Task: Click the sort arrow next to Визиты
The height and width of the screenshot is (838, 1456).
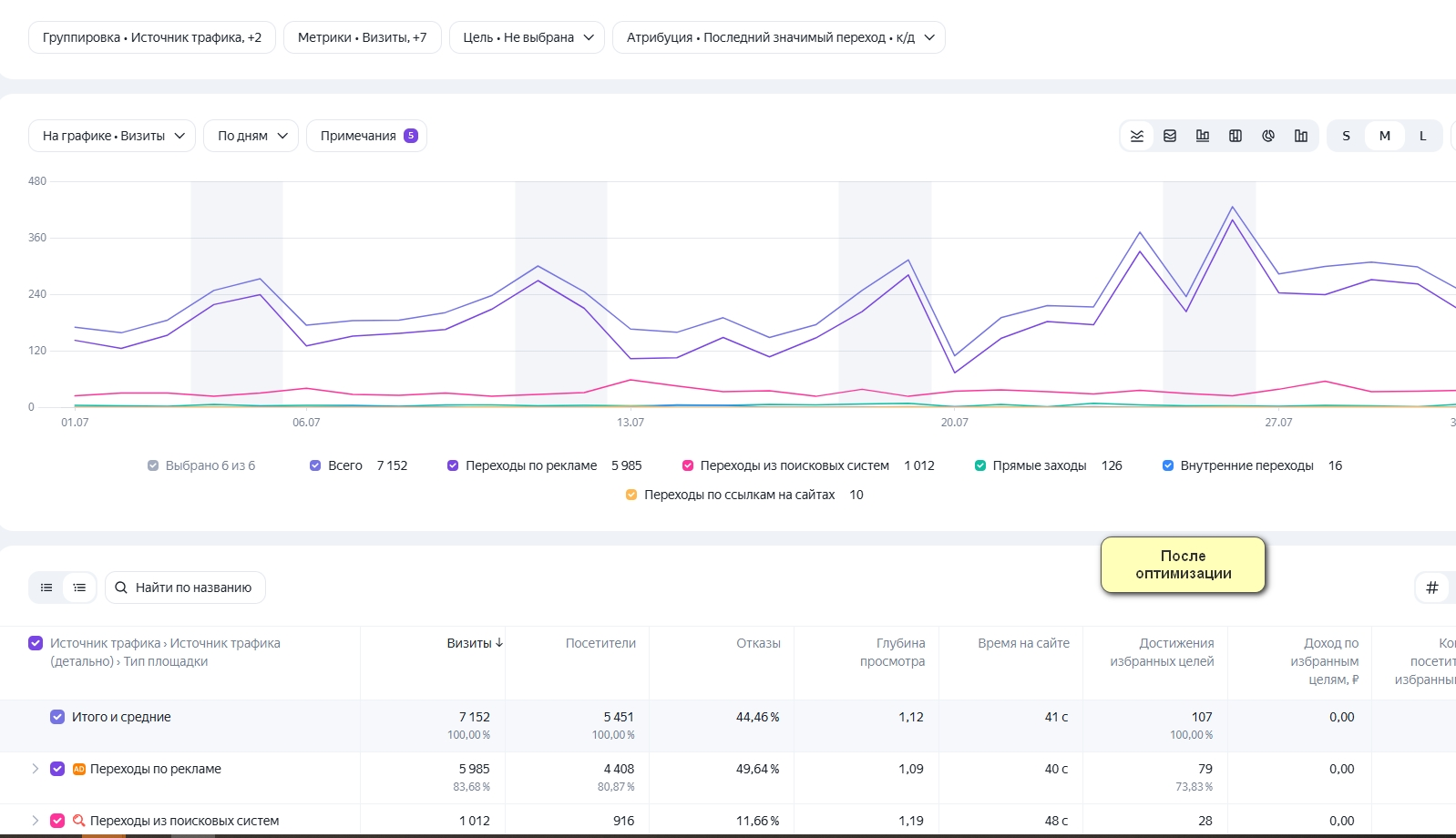Action: coord(499,642)
